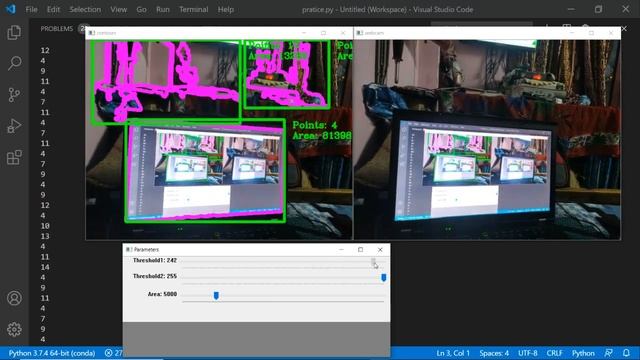Change the UTF-8 encoding setting
The height and width of the screenshot is (360, 640).
click(x=527, y=353)
